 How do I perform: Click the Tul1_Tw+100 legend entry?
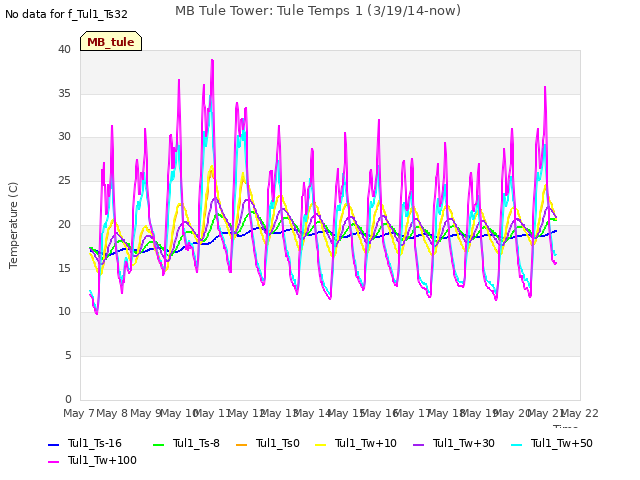(92, 460)
